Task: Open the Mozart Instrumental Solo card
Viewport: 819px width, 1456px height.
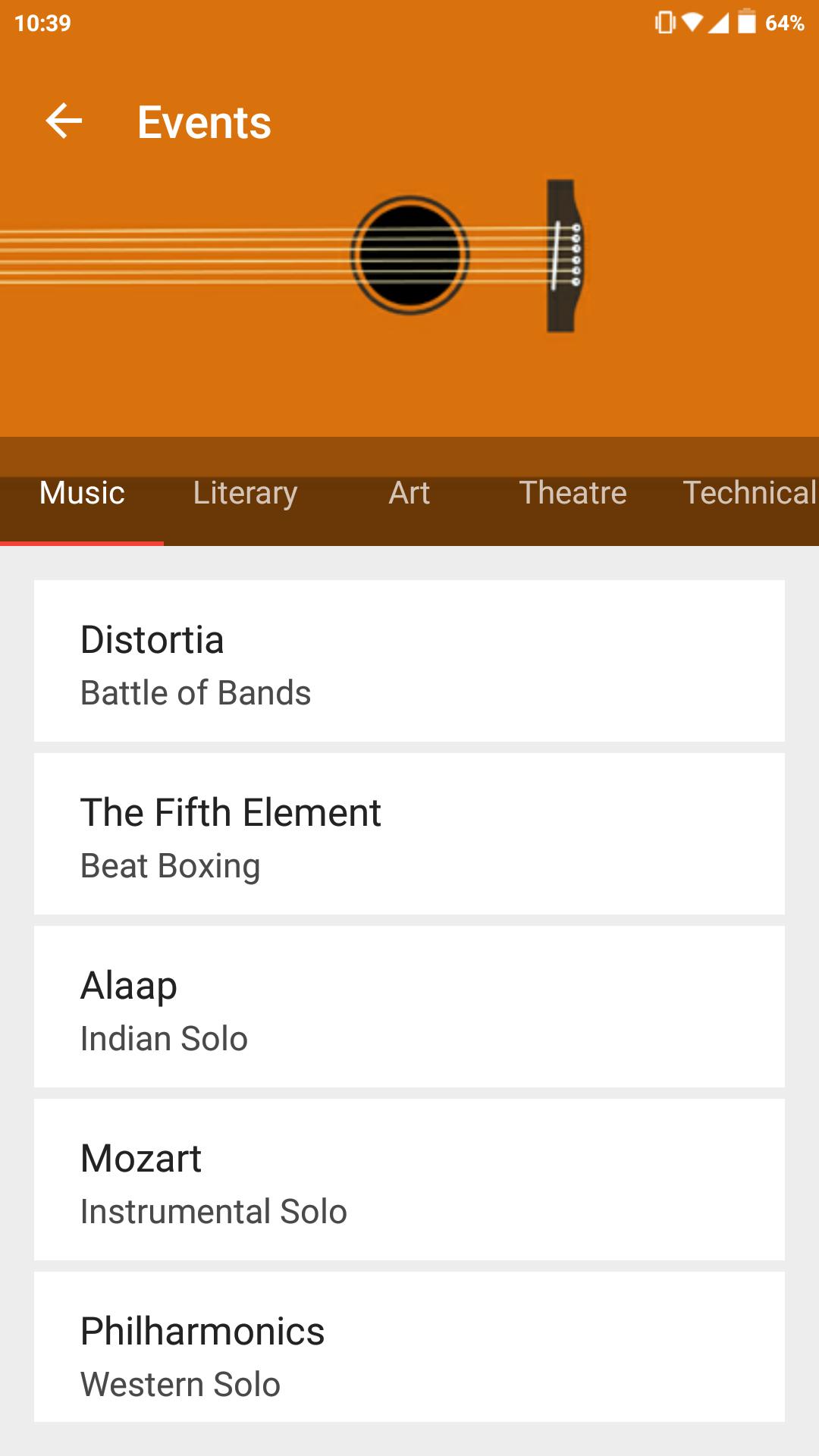Action: (409, 1179)
